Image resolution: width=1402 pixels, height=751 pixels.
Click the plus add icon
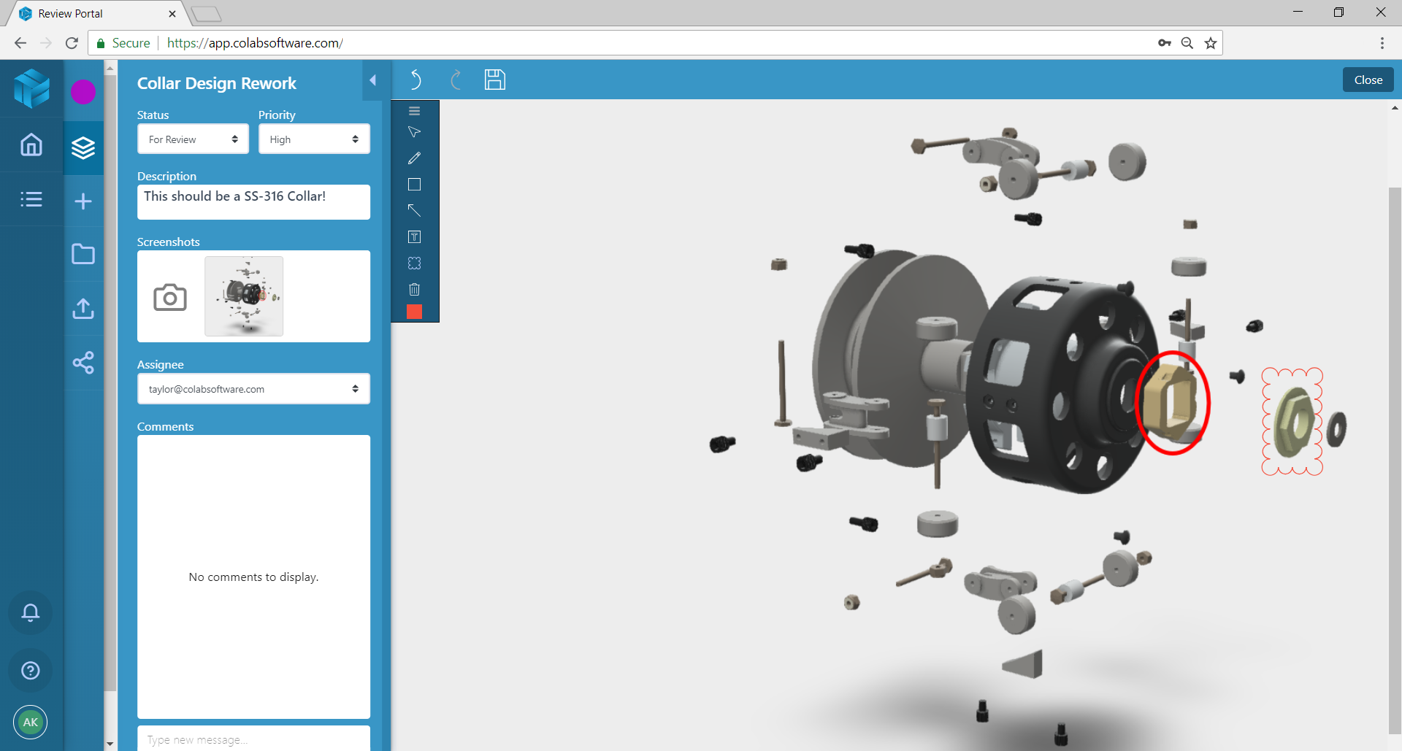tap(83, 201)
